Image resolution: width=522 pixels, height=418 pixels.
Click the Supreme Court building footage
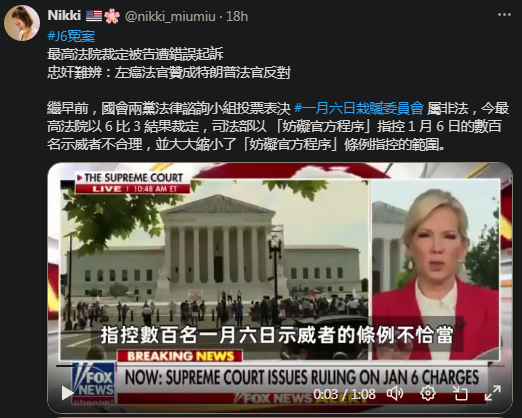(x=214, y=253)
